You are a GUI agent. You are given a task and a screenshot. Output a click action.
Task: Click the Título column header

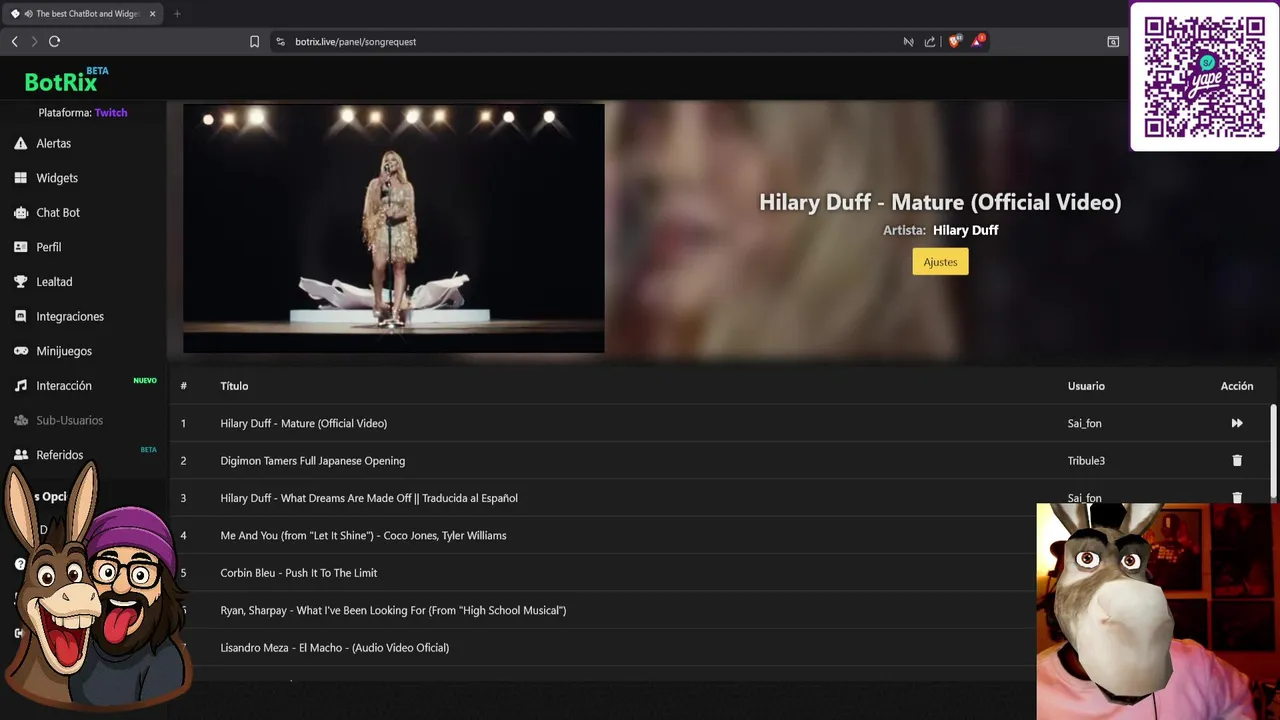(x=234, y=386)
